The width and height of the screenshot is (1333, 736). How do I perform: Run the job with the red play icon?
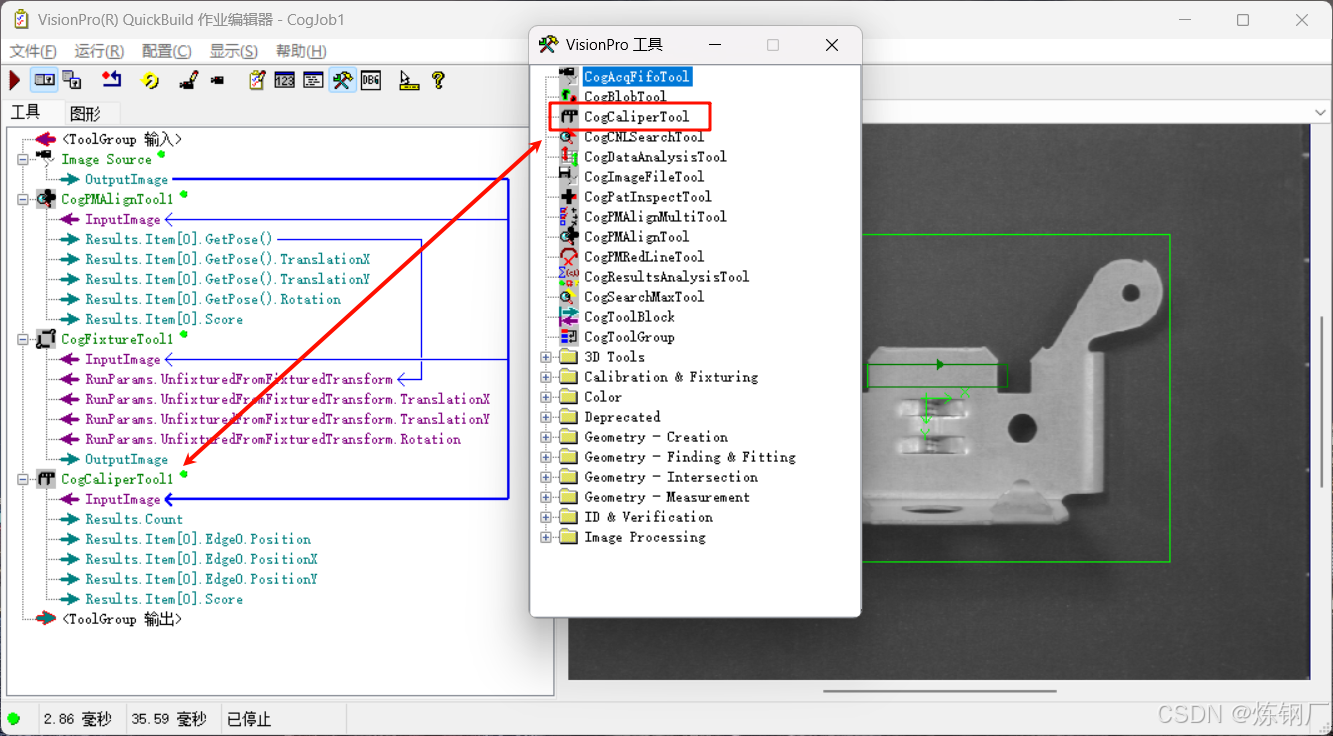pos(14,80)
